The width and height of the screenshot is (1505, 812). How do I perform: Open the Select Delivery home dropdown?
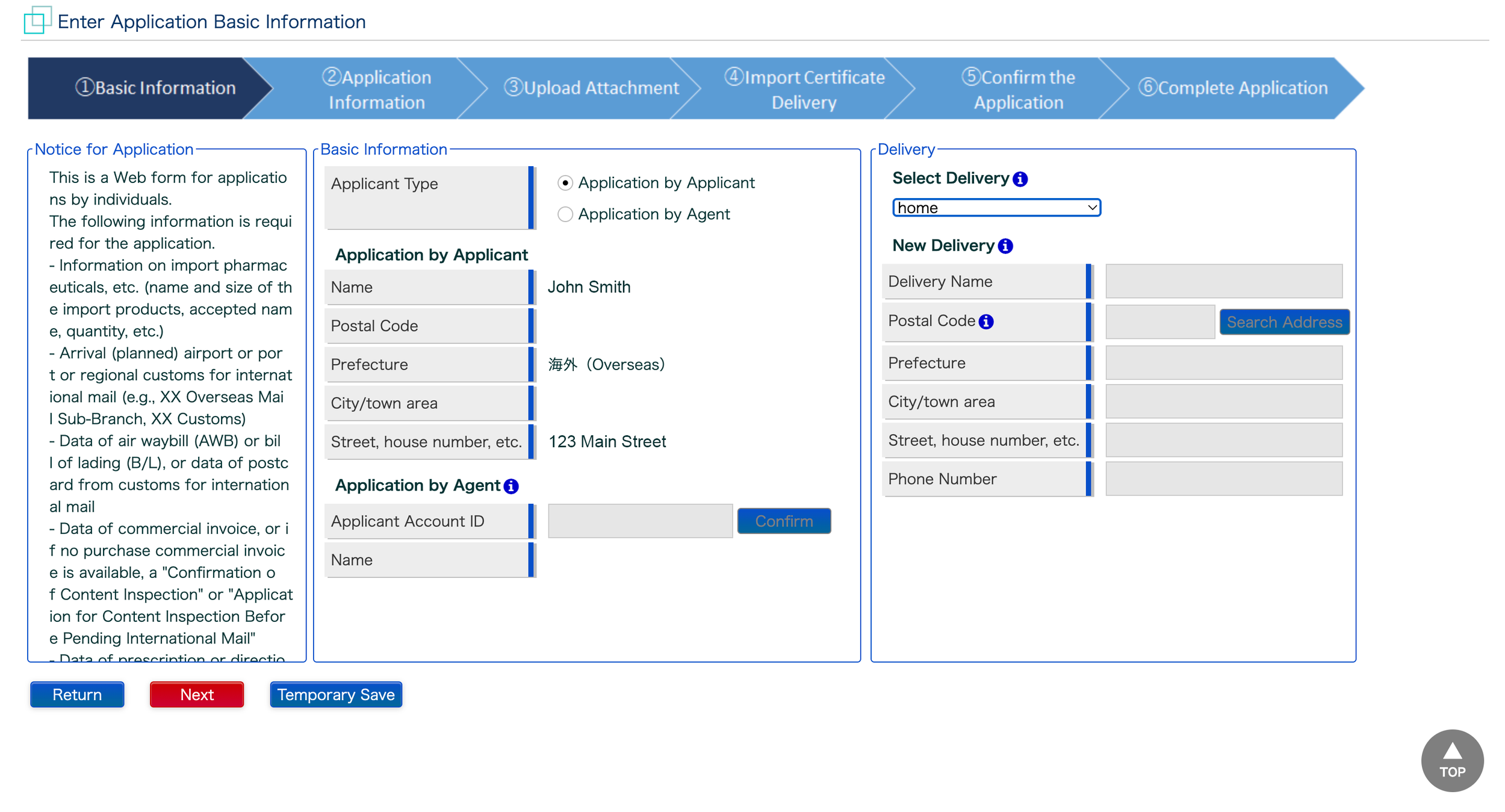coord(996,208)
